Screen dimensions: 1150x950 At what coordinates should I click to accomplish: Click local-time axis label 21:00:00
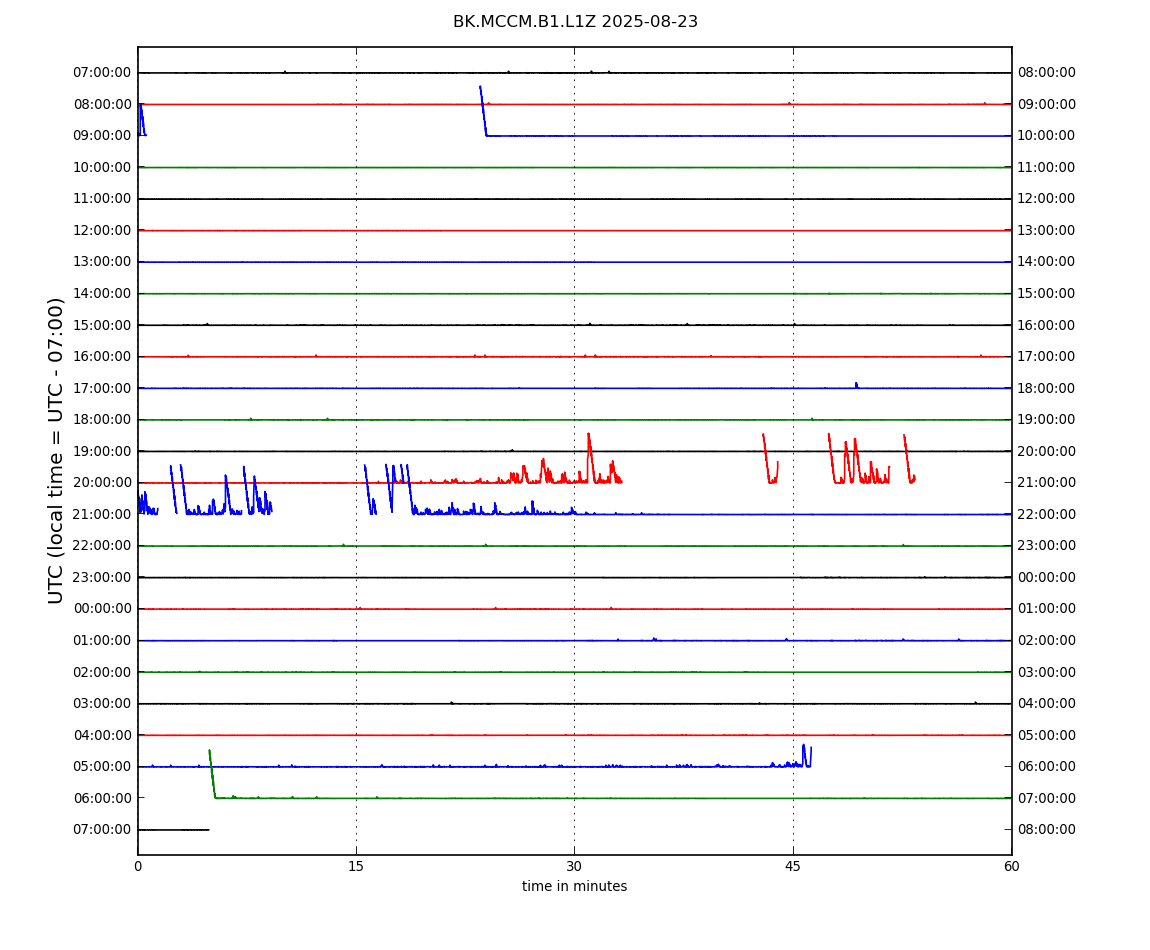tap(1047, 483)
